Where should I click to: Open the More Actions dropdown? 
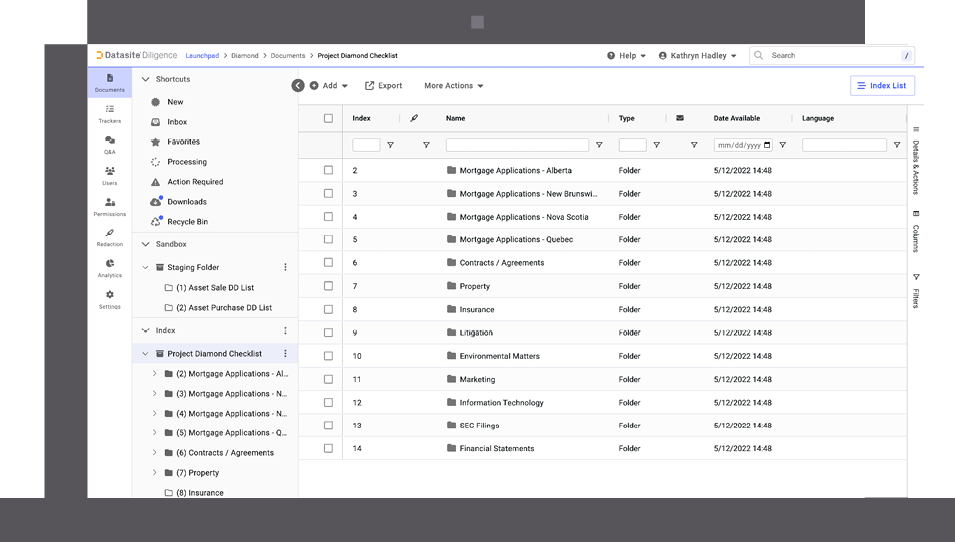[453, 86]
